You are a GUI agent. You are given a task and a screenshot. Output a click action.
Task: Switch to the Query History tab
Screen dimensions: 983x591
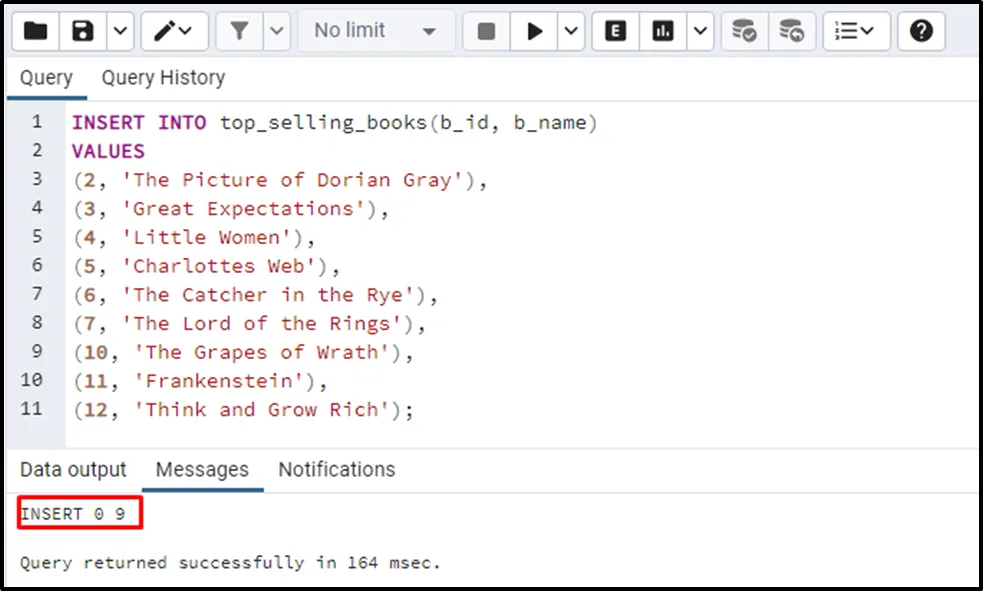pos(163,78)
